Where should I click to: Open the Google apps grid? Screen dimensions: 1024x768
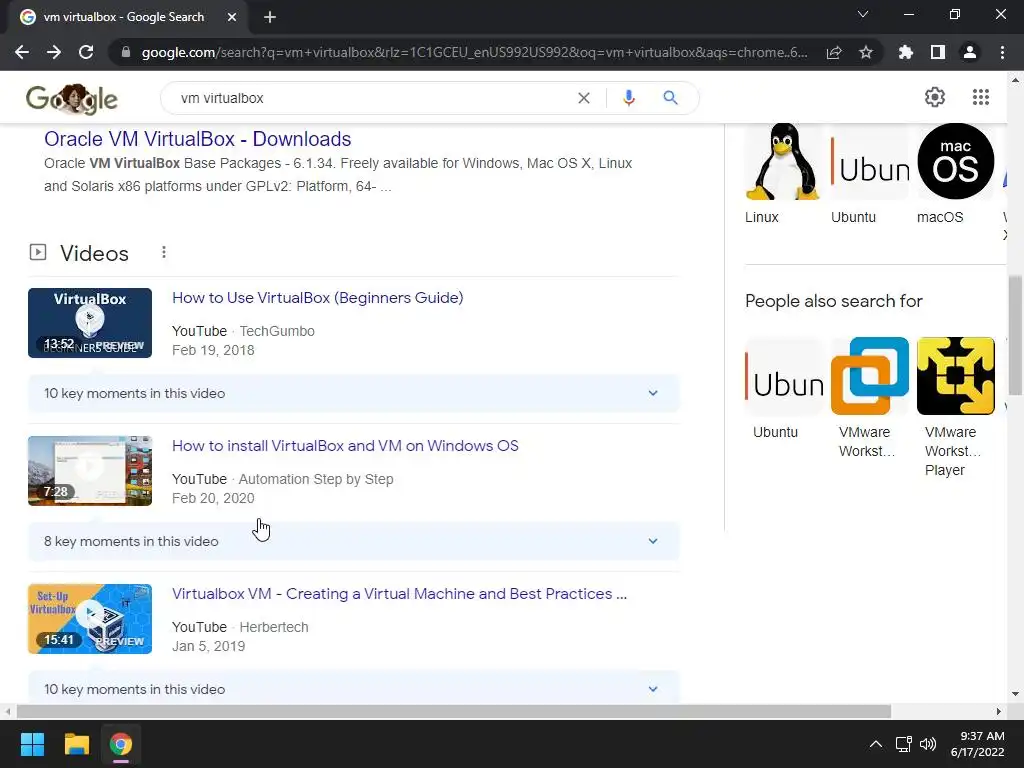(981, 97)
